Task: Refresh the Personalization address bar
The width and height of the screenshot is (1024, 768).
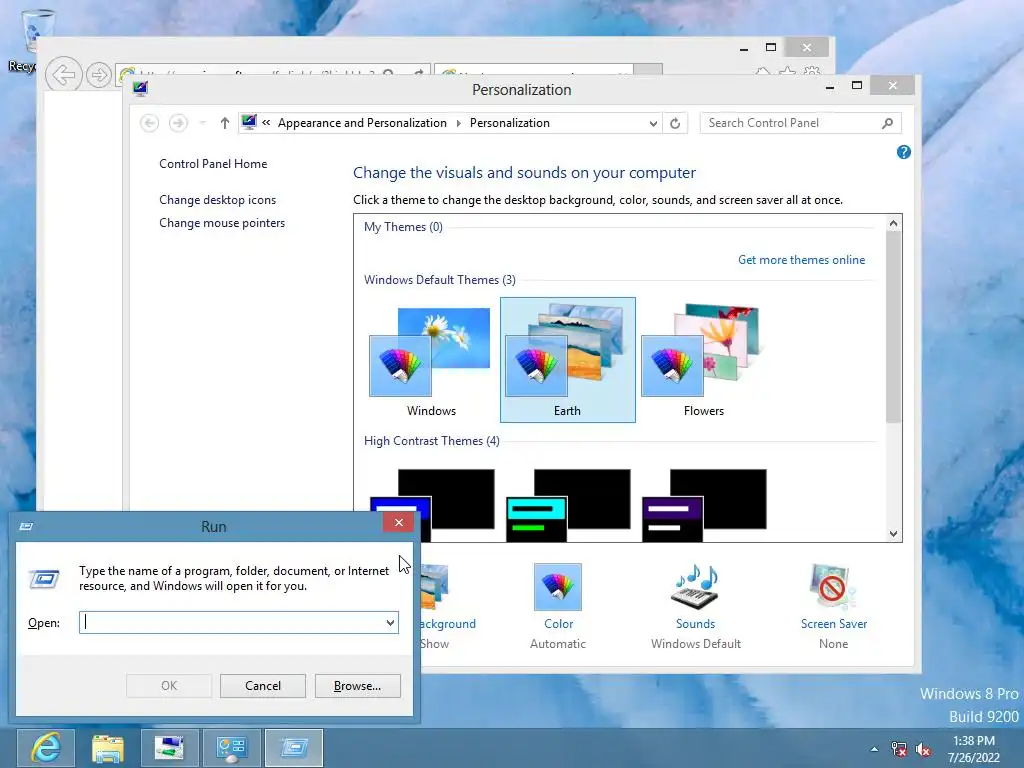Action: (x=675, y=123)
